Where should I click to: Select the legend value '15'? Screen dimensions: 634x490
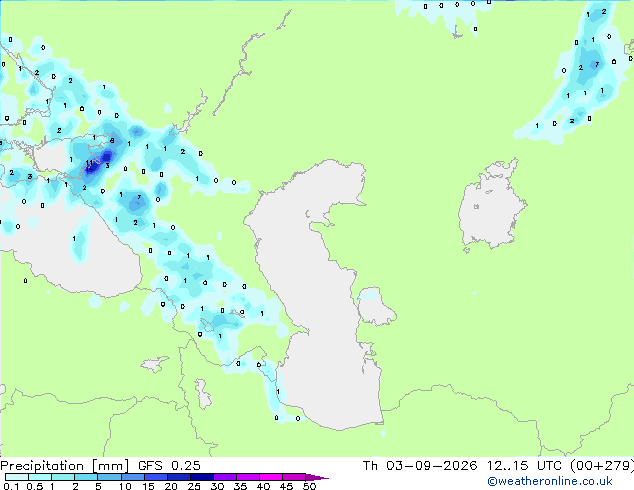[148, 486]
